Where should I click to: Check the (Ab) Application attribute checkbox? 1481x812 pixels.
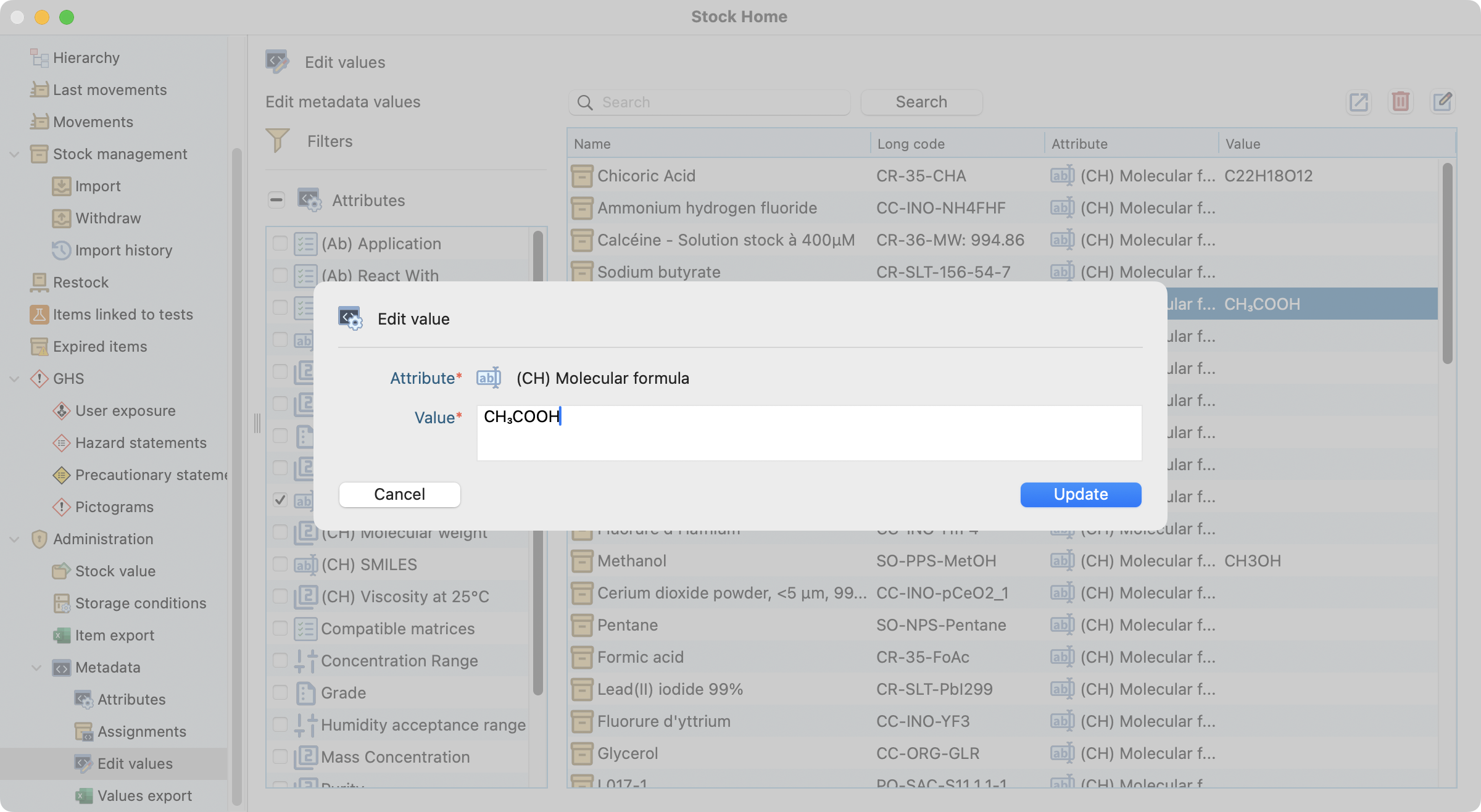click(x=280, y=243)
